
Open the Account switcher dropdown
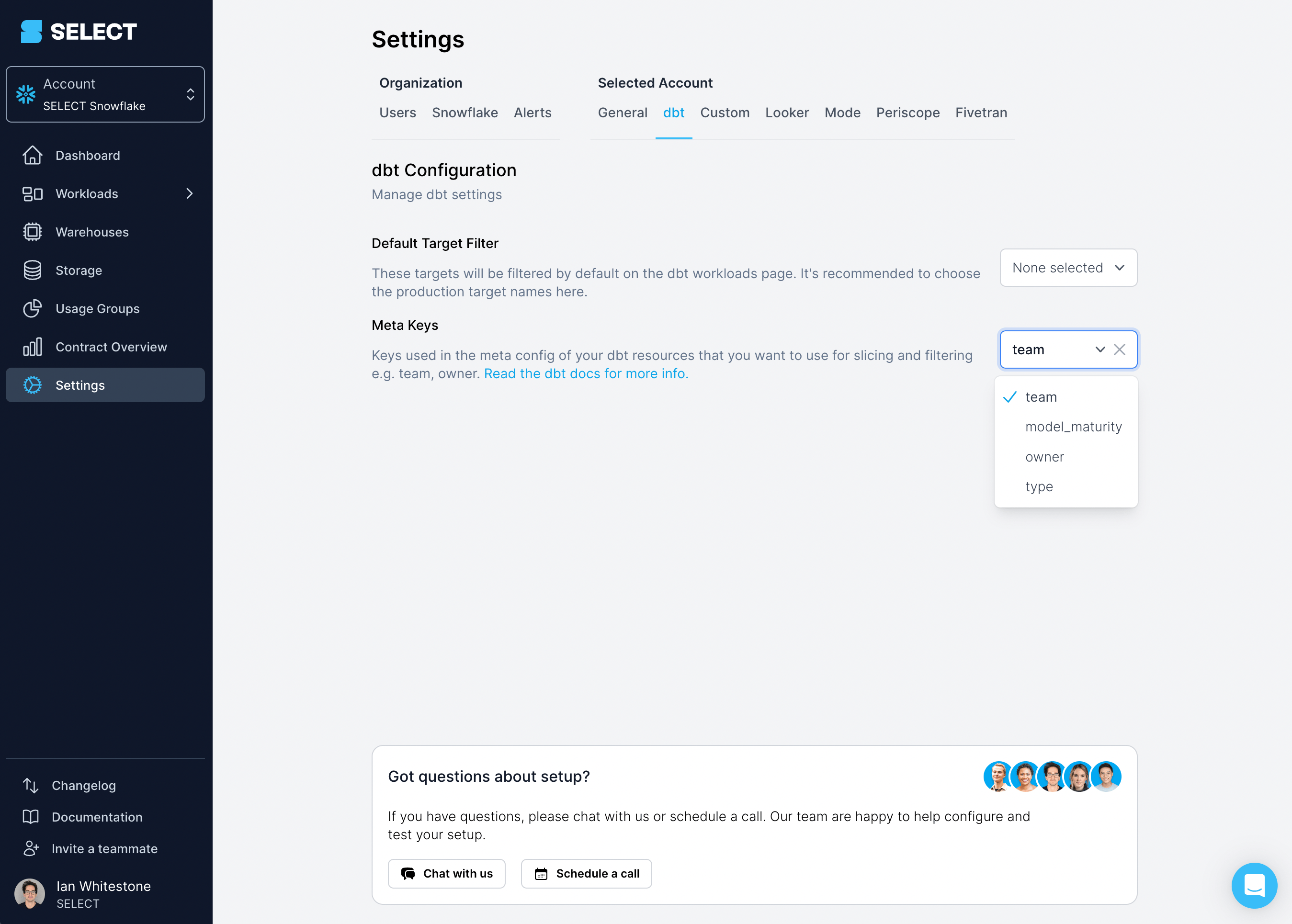pos(105,94)
